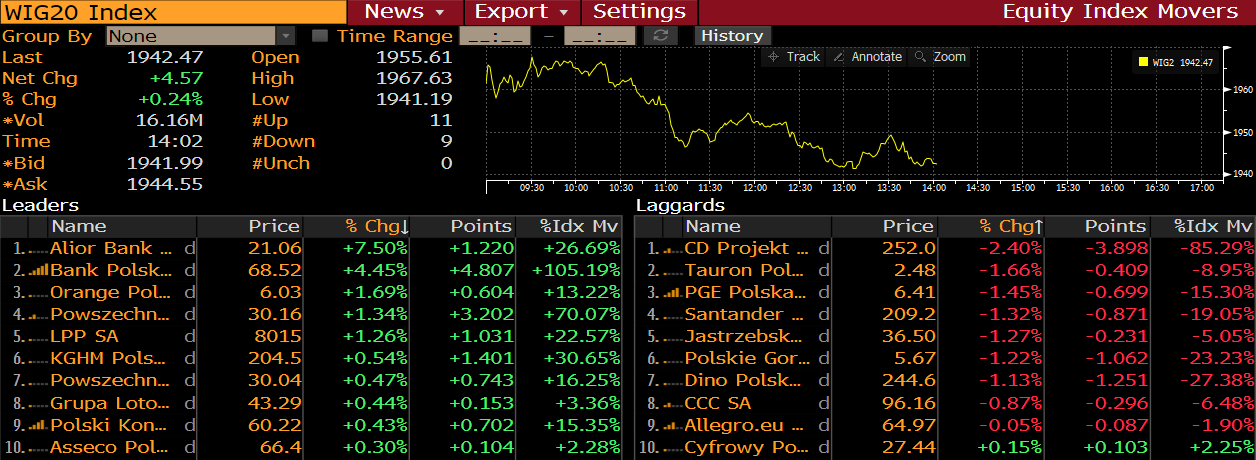
Task: Click the Bid value 1941.99
Action: tap(164, 162)
